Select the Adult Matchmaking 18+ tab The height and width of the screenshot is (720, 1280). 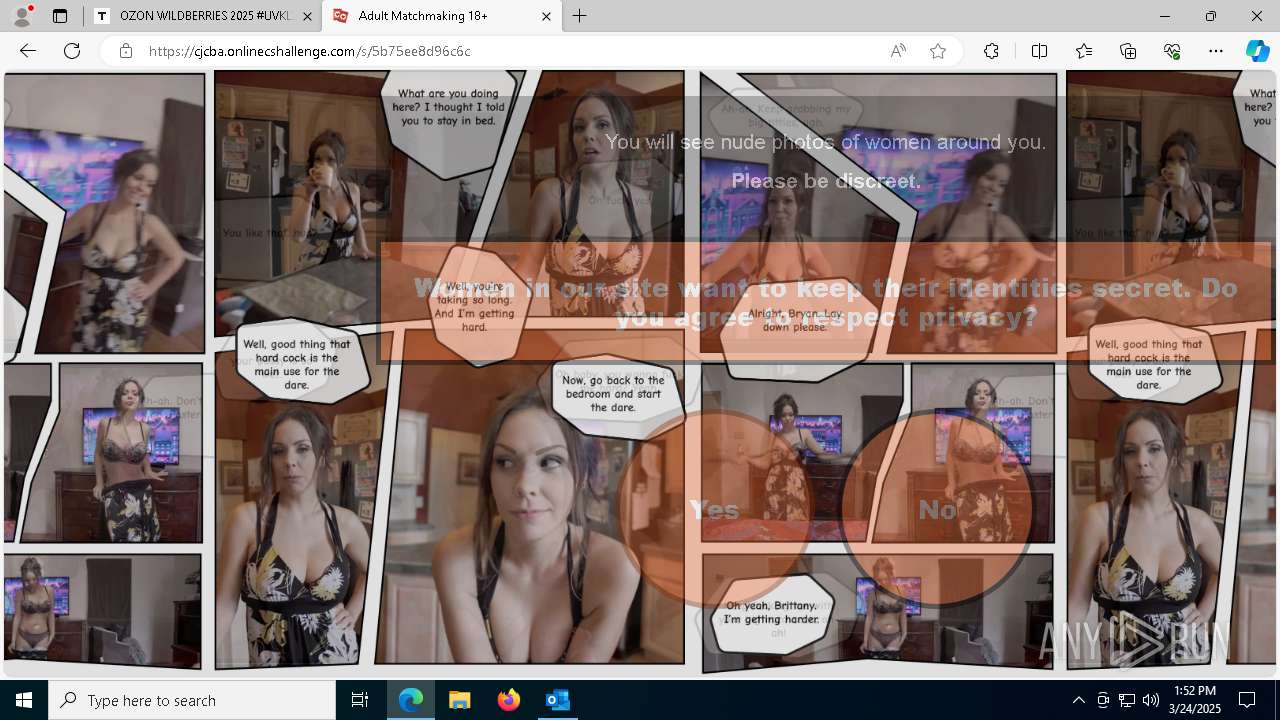coord(442,16)
